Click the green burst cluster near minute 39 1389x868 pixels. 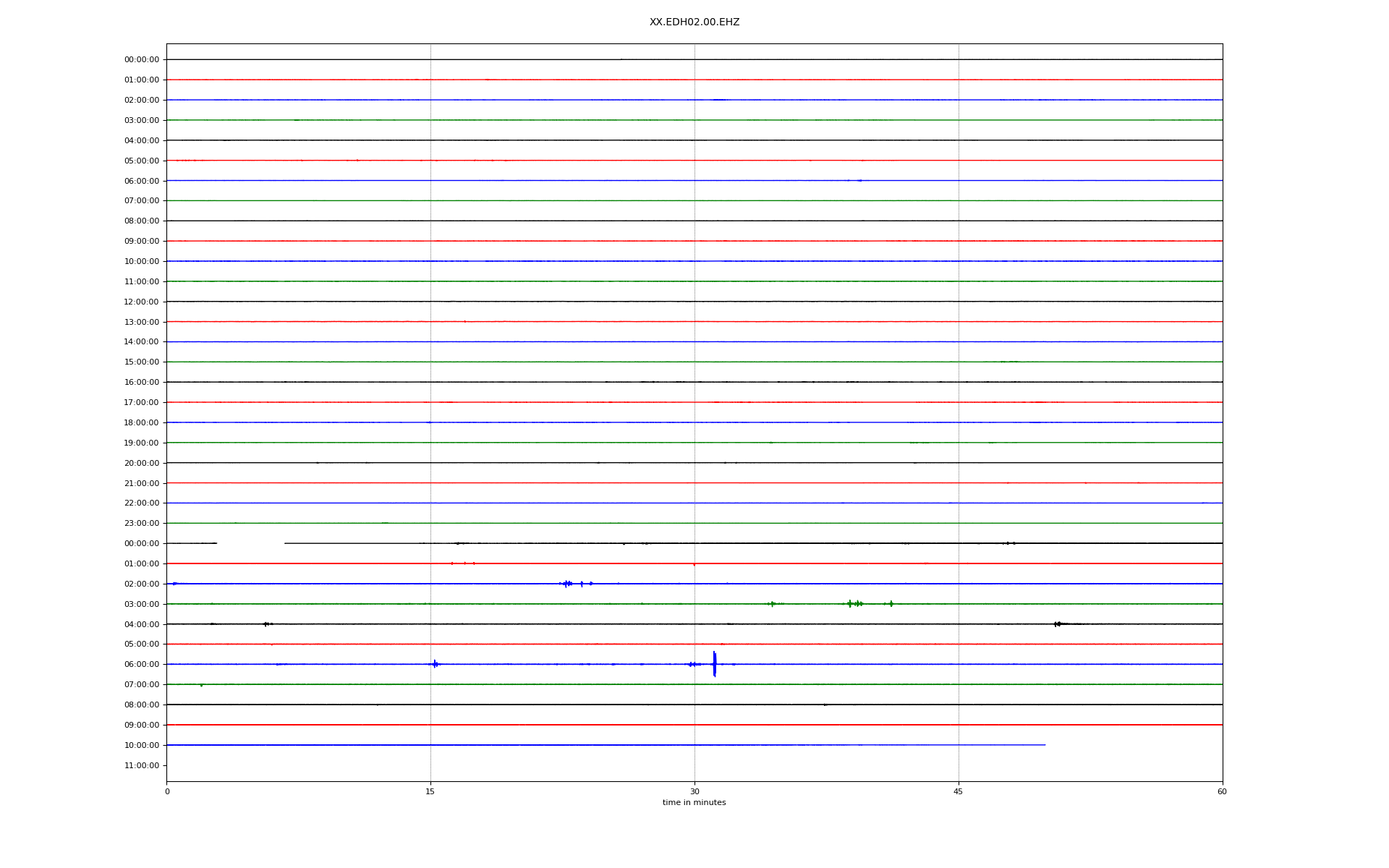click(855, 603)
